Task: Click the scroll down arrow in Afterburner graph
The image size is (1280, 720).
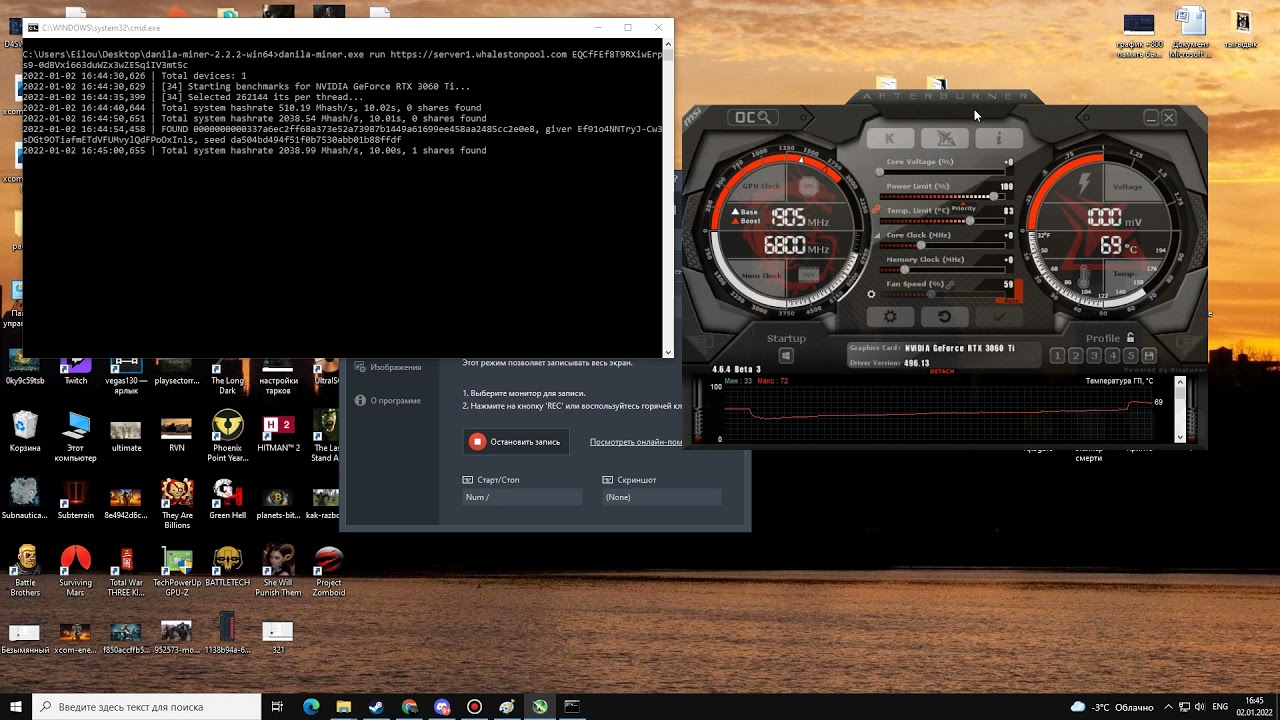Action: 1180,436
